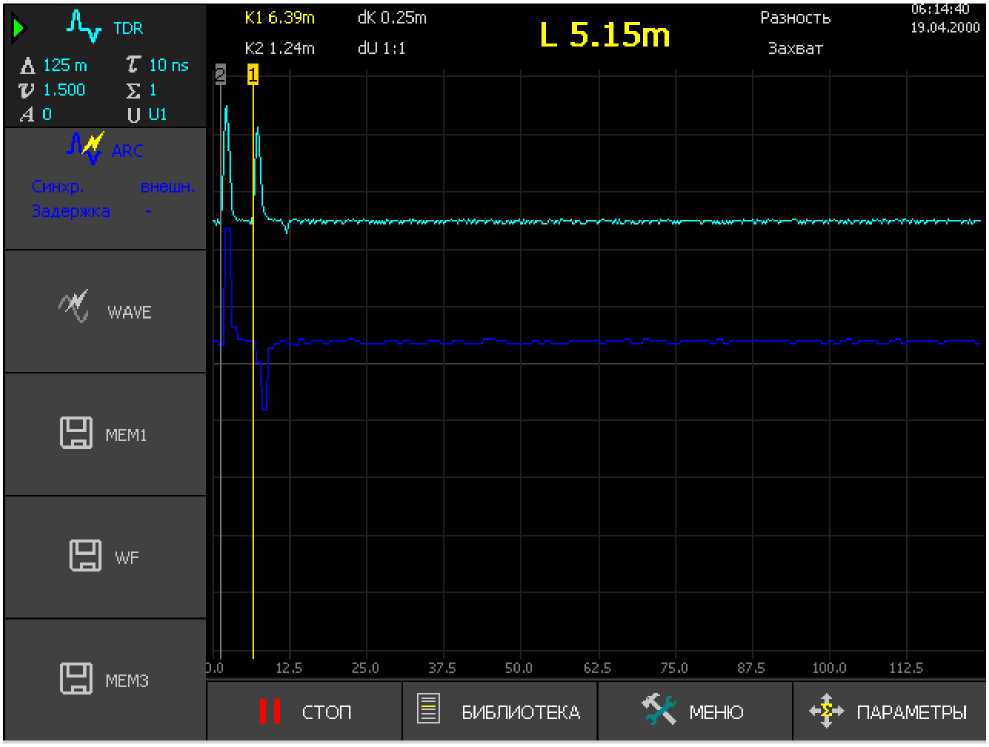Click the 12.5 axis tick label
Viewport: 989px width, 747px height.
(x=288, y=668)
